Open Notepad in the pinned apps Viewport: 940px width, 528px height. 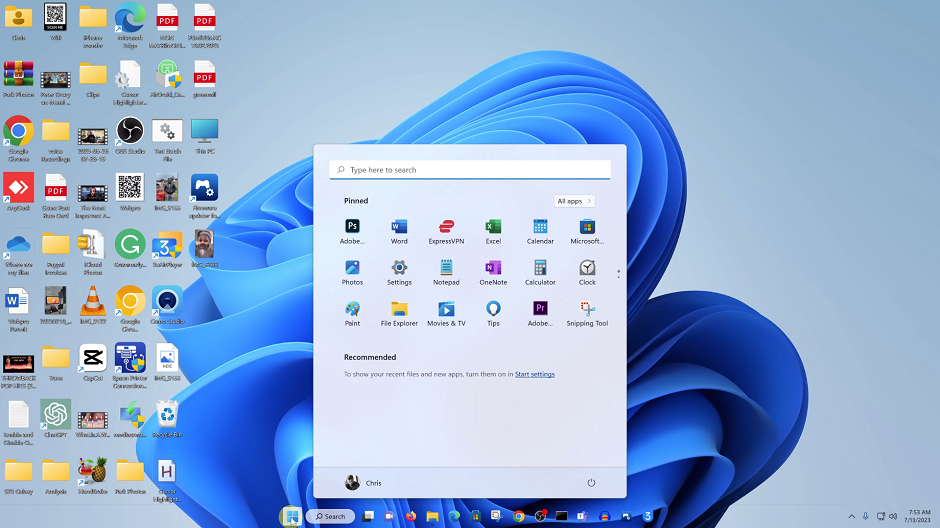[x=446, y=268]
